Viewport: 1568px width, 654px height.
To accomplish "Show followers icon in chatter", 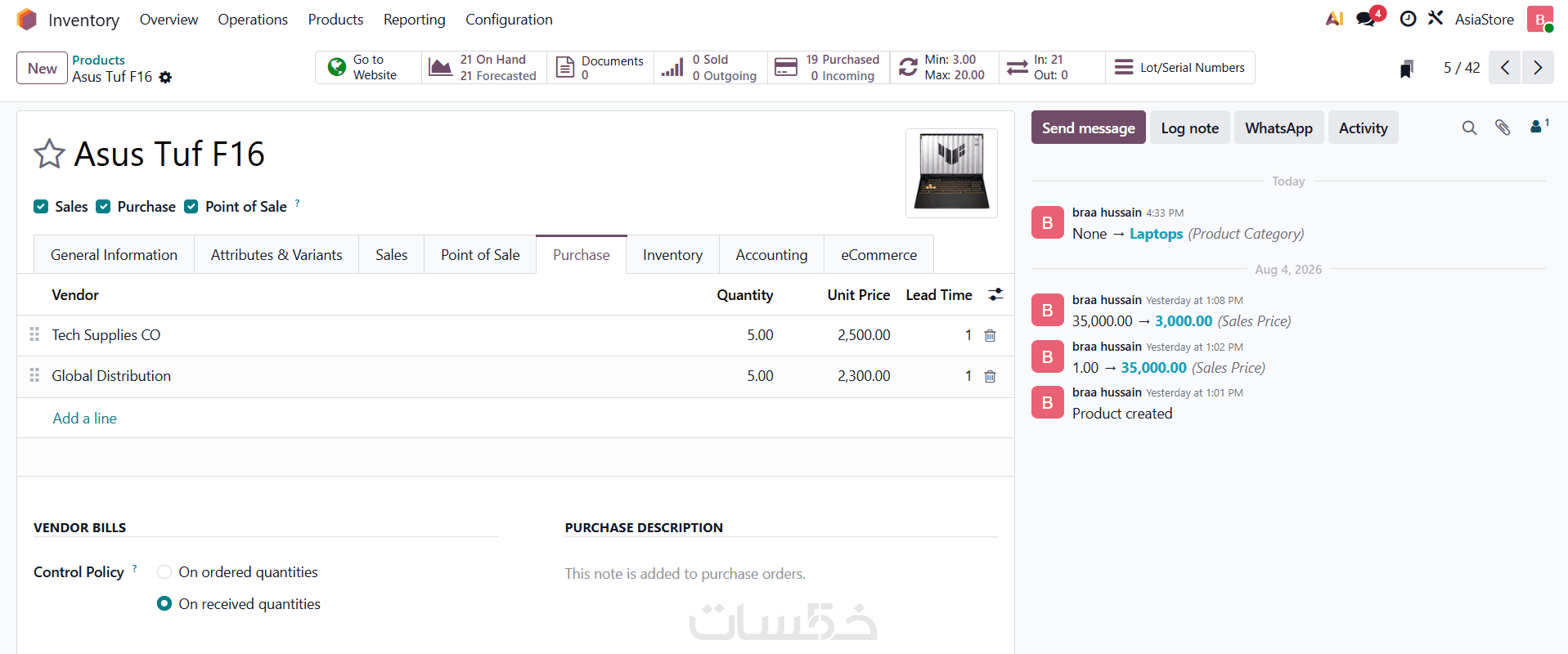I will (1539, 127).
